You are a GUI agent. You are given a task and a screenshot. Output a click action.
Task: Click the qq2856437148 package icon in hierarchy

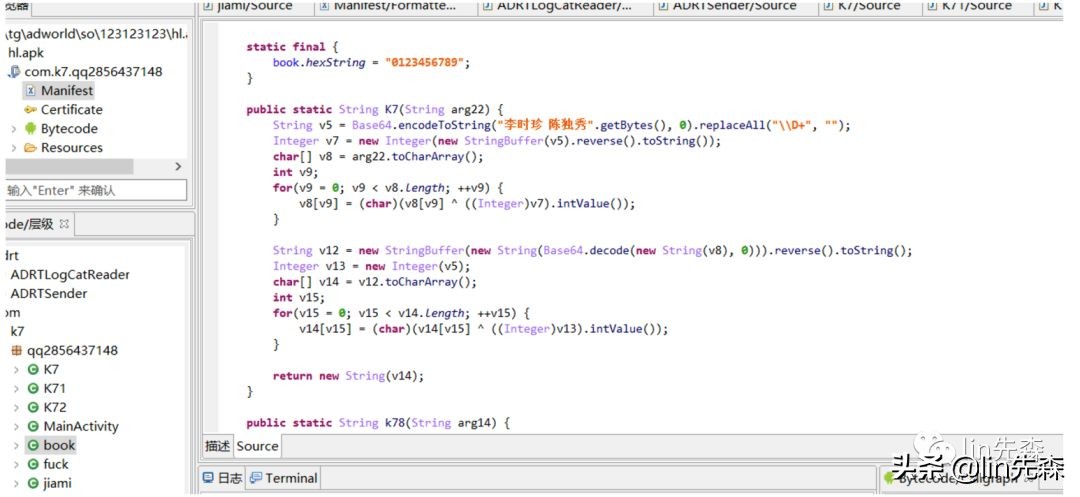click(17, 350)
